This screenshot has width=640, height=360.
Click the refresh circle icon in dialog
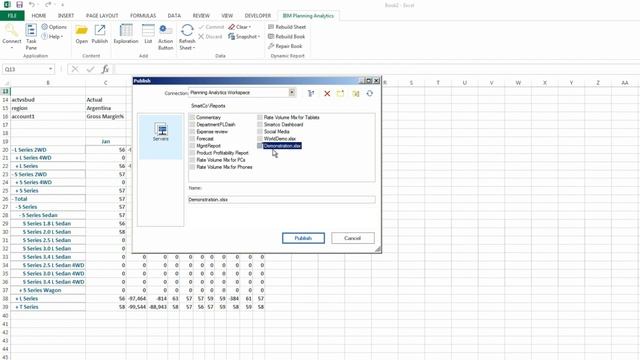tap(369, 93)
